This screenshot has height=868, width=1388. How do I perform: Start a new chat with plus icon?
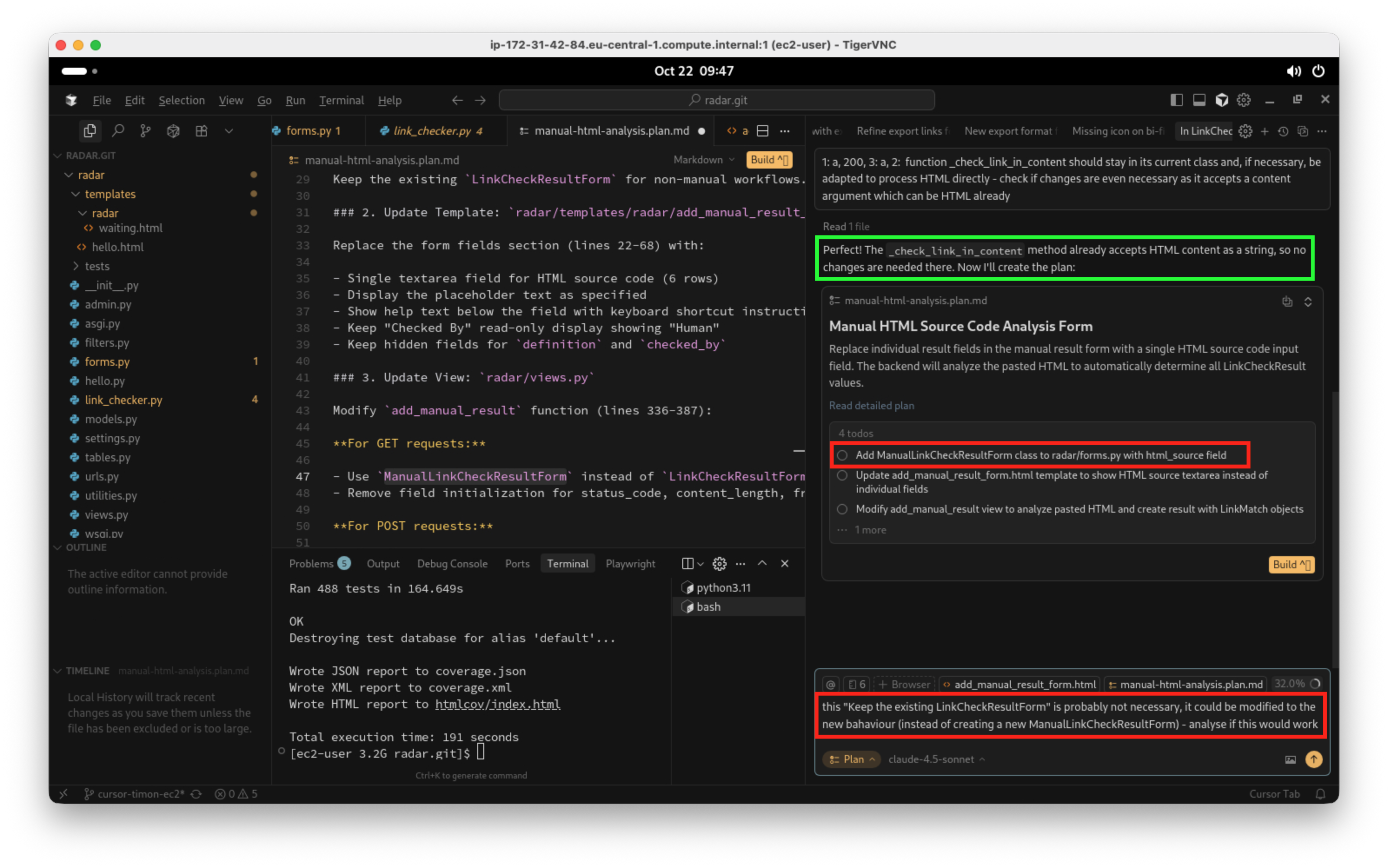click(x=1264, y=132)
